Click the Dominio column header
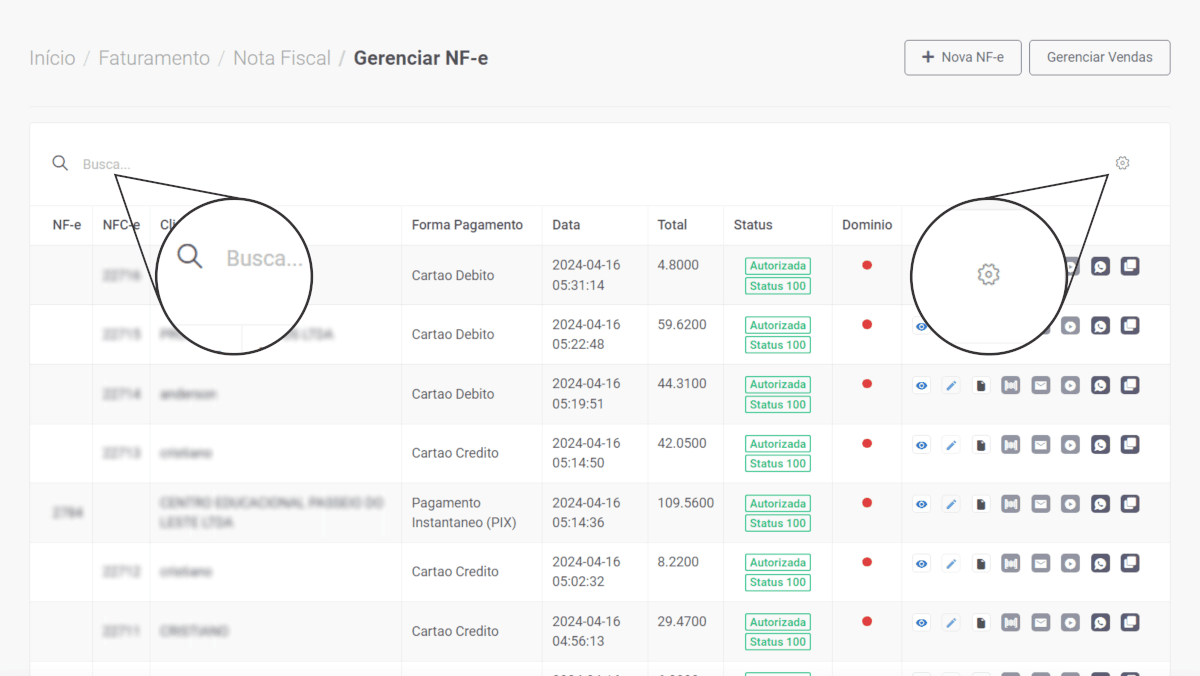 [x=867, y=225]
